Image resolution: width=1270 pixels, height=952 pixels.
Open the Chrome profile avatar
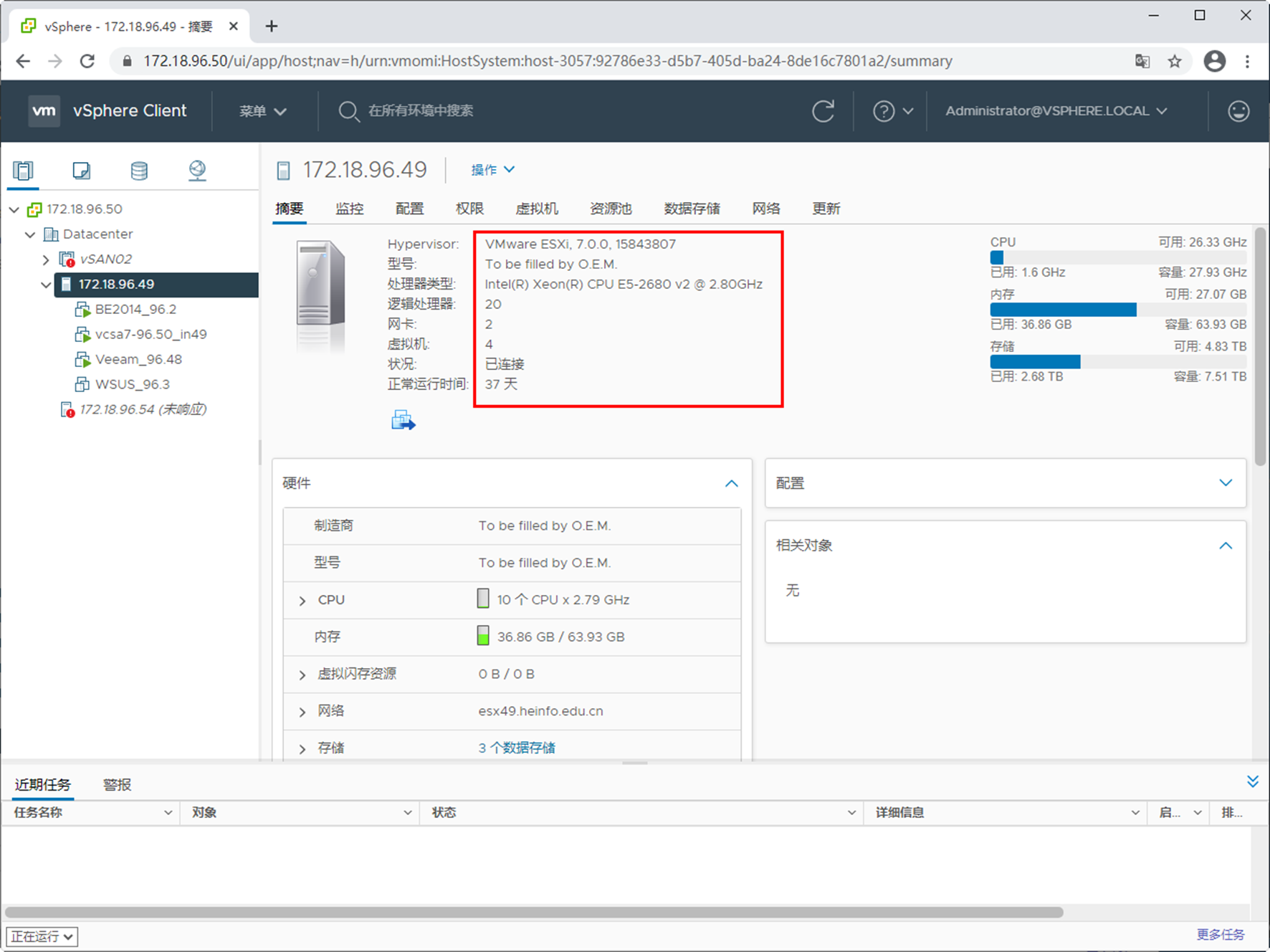pyautogui.click(x=1214, y=61)
